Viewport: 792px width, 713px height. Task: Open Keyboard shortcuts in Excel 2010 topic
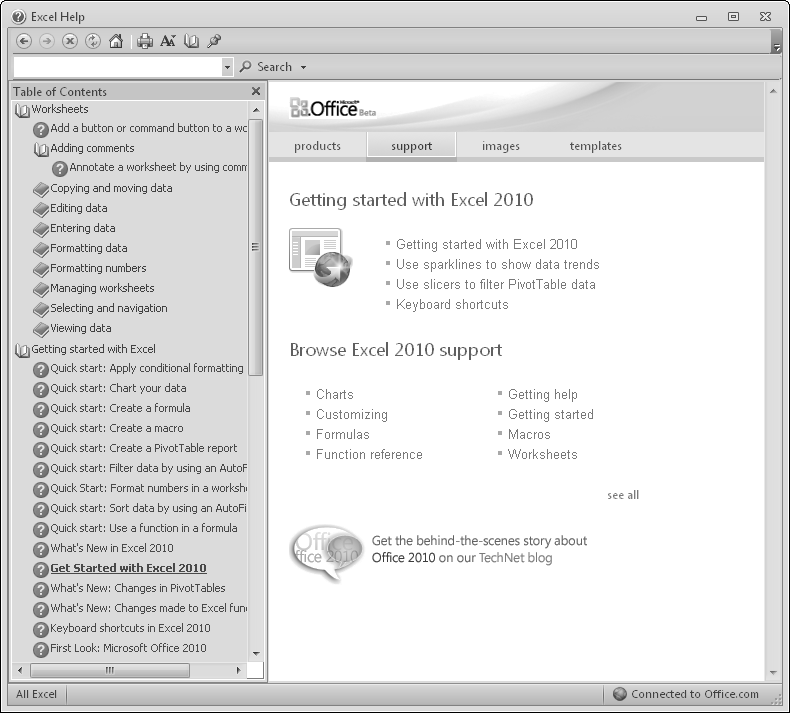(130, 628)
